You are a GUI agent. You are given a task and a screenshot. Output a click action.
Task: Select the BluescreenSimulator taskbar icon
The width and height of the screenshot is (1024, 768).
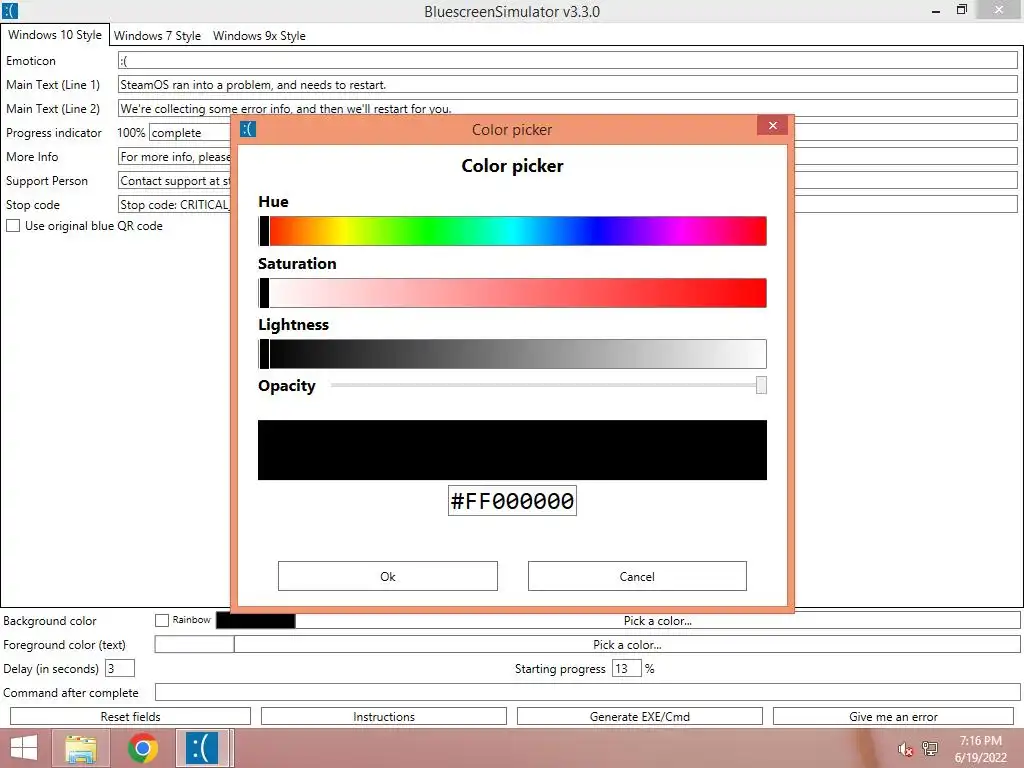tap(202, 748)
